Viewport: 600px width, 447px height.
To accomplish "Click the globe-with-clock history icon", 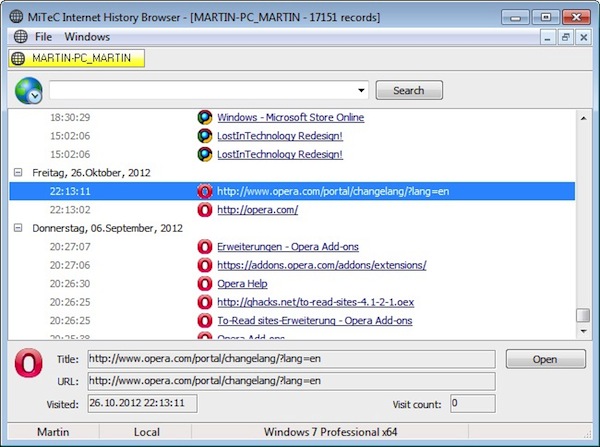I will point(29,90).
